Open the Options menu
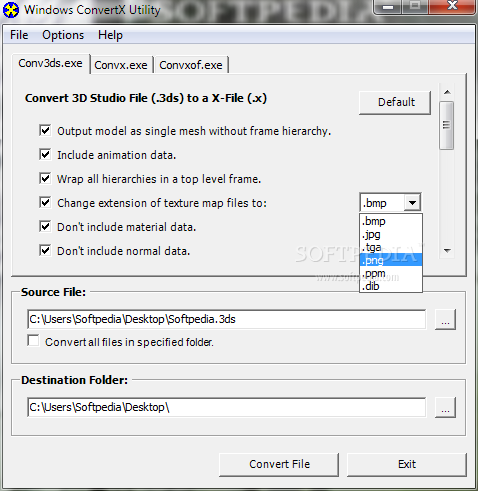The height and width of the screenshot is (491, 478). click(x=63, y=35)
